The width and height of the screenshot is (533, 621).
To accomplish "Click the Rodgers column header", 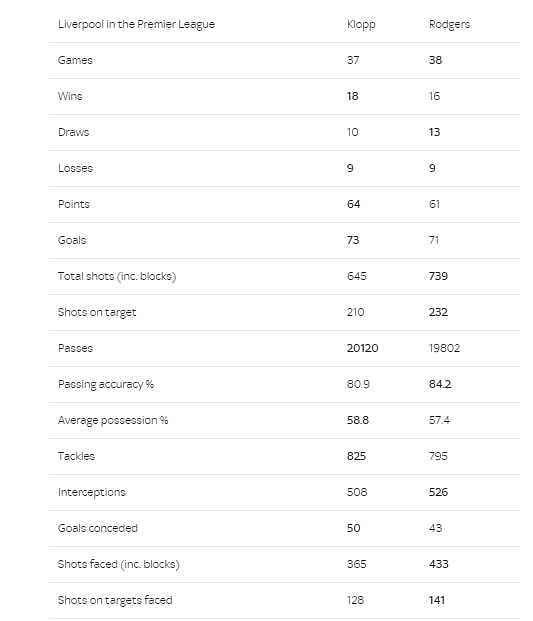I will click(x=449, y=25).
